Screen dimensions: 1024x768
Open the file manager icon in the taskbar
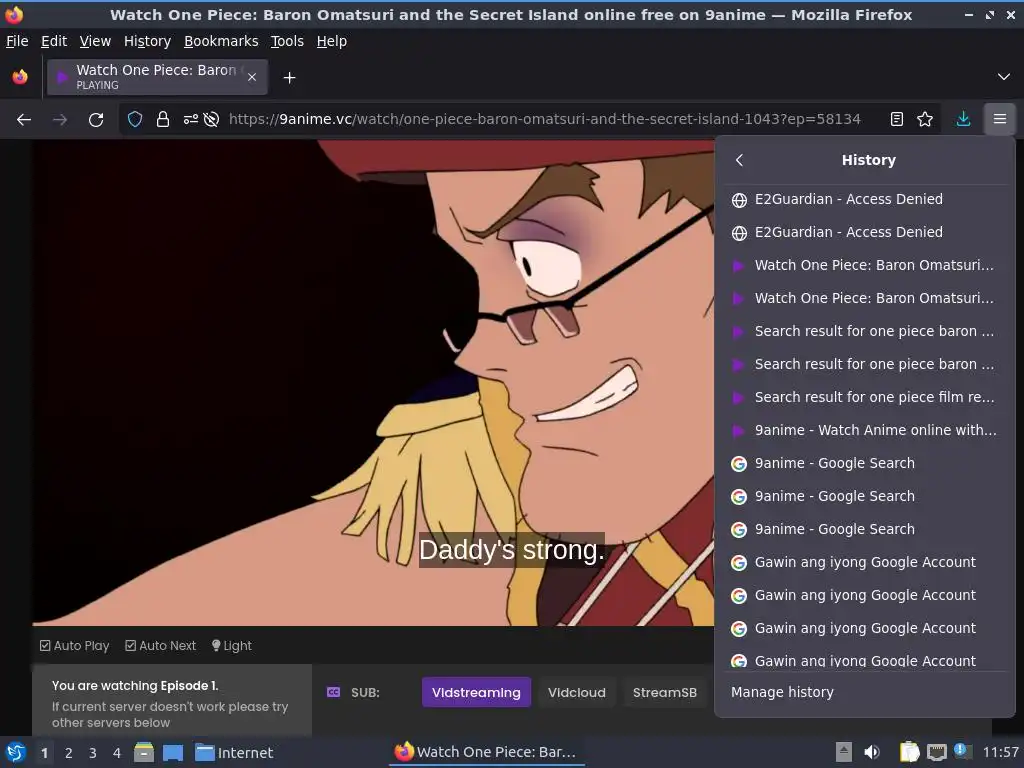coord(144,752)
